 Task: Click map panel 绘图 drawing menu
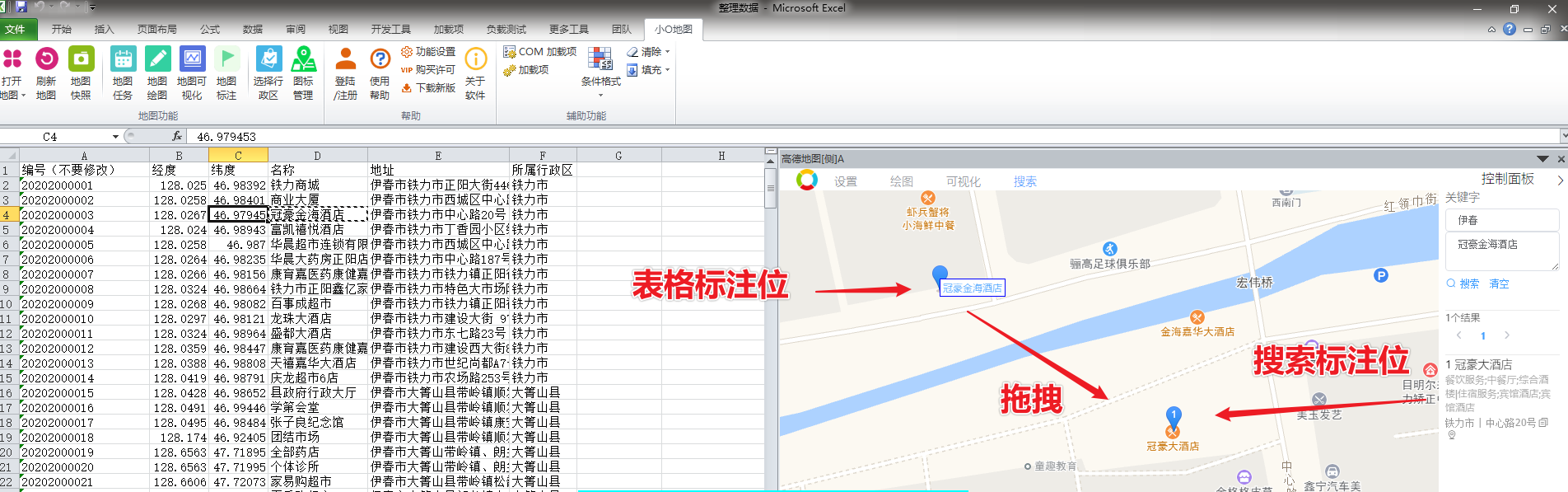[902, 181]
